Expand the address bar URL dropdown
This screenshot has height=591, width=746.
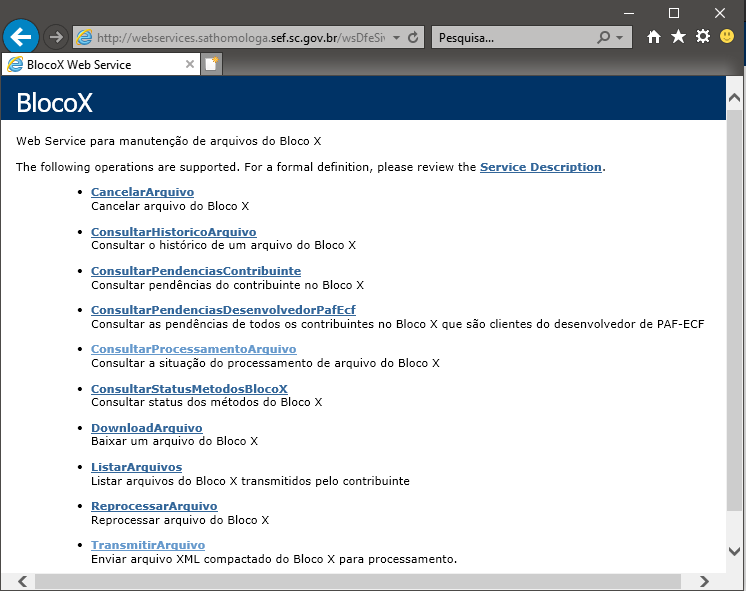point(397,37)
